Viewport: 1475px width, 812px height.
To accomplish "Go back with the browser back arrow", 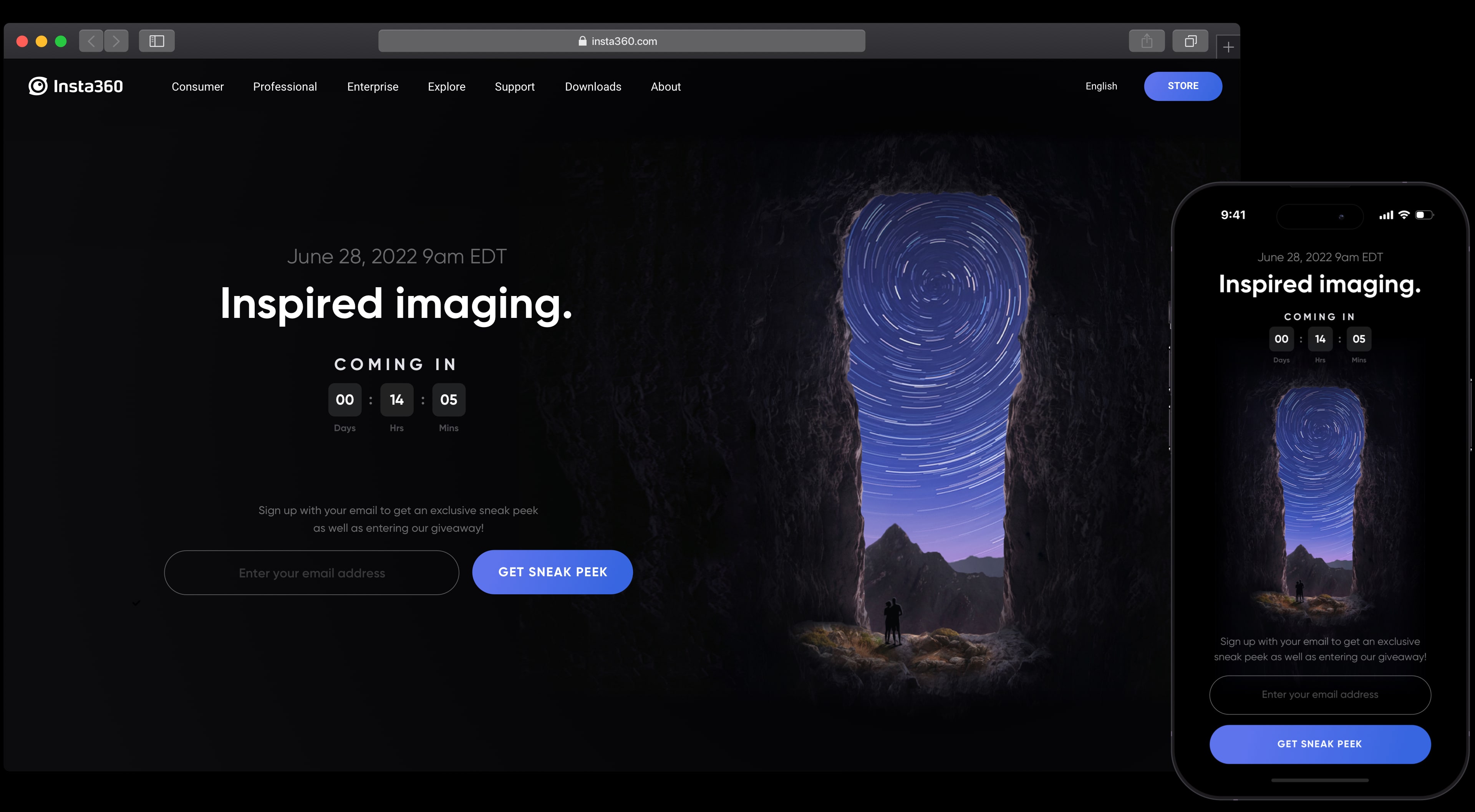I will tap(91, 41).
